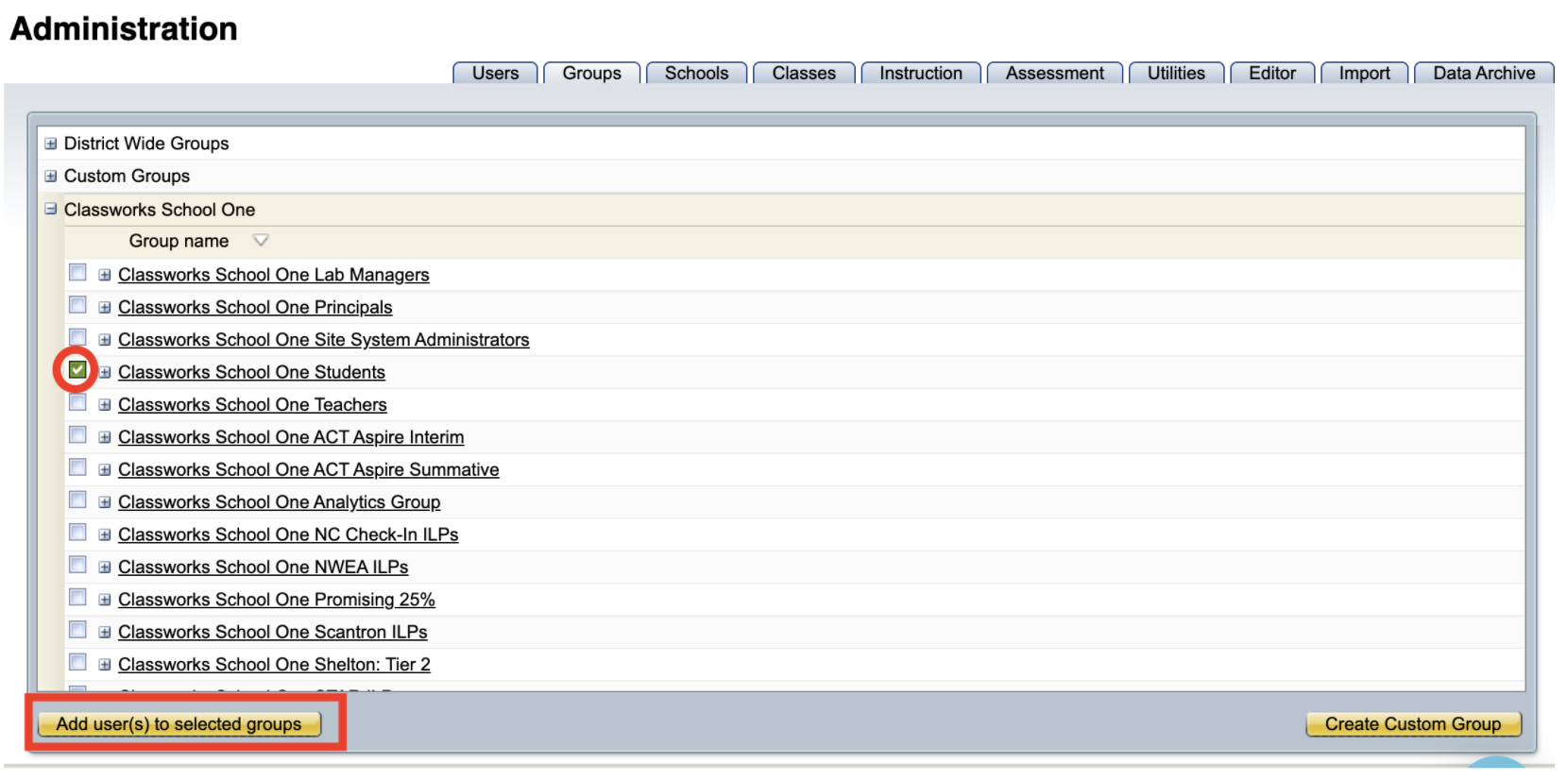The height and width of the screenshot is (780, 1568).
Task: Open Site System Administrators group link
Action: (x=323, y=340)
